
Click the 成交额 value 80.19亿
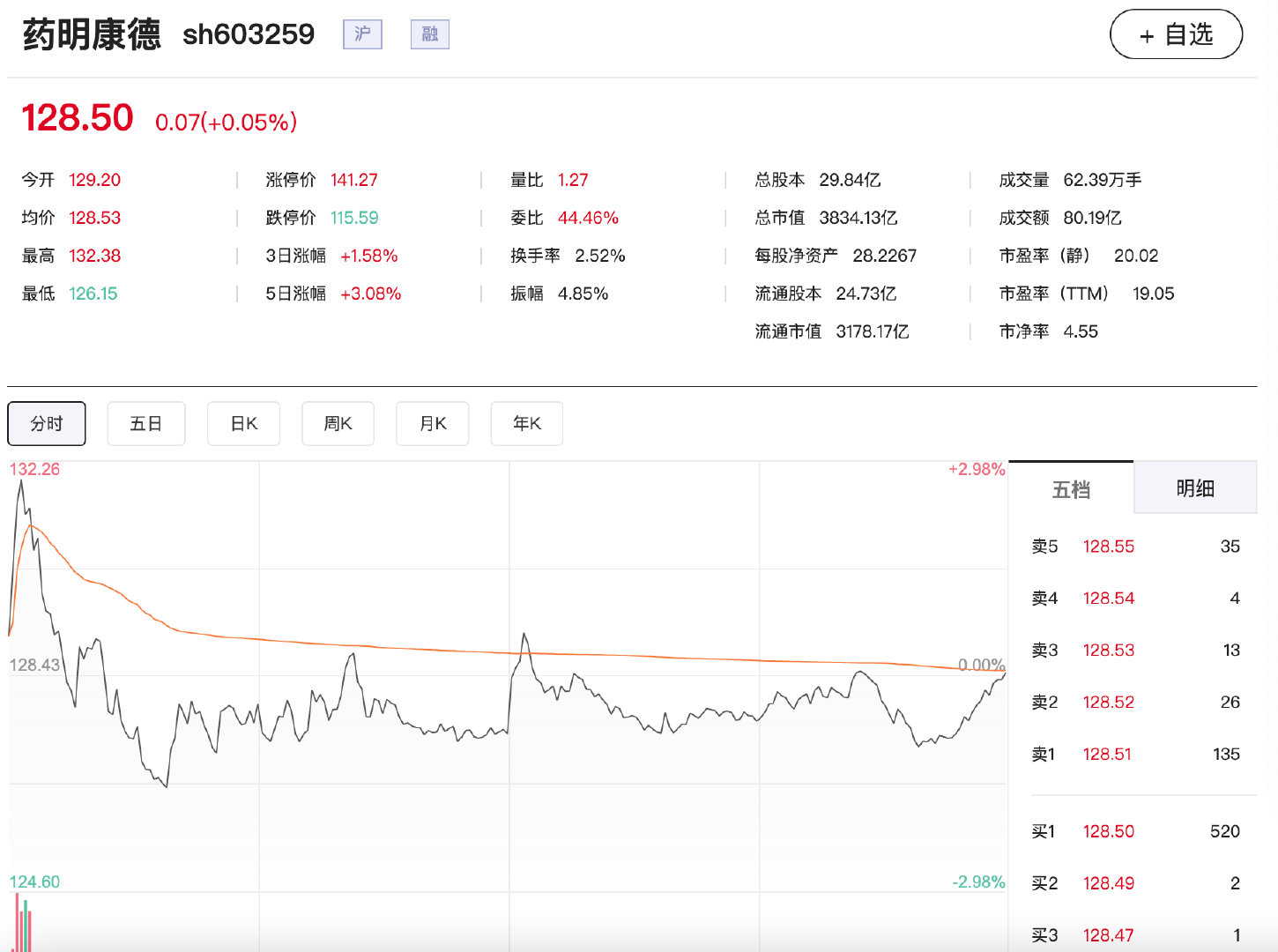pos(1092,218)
